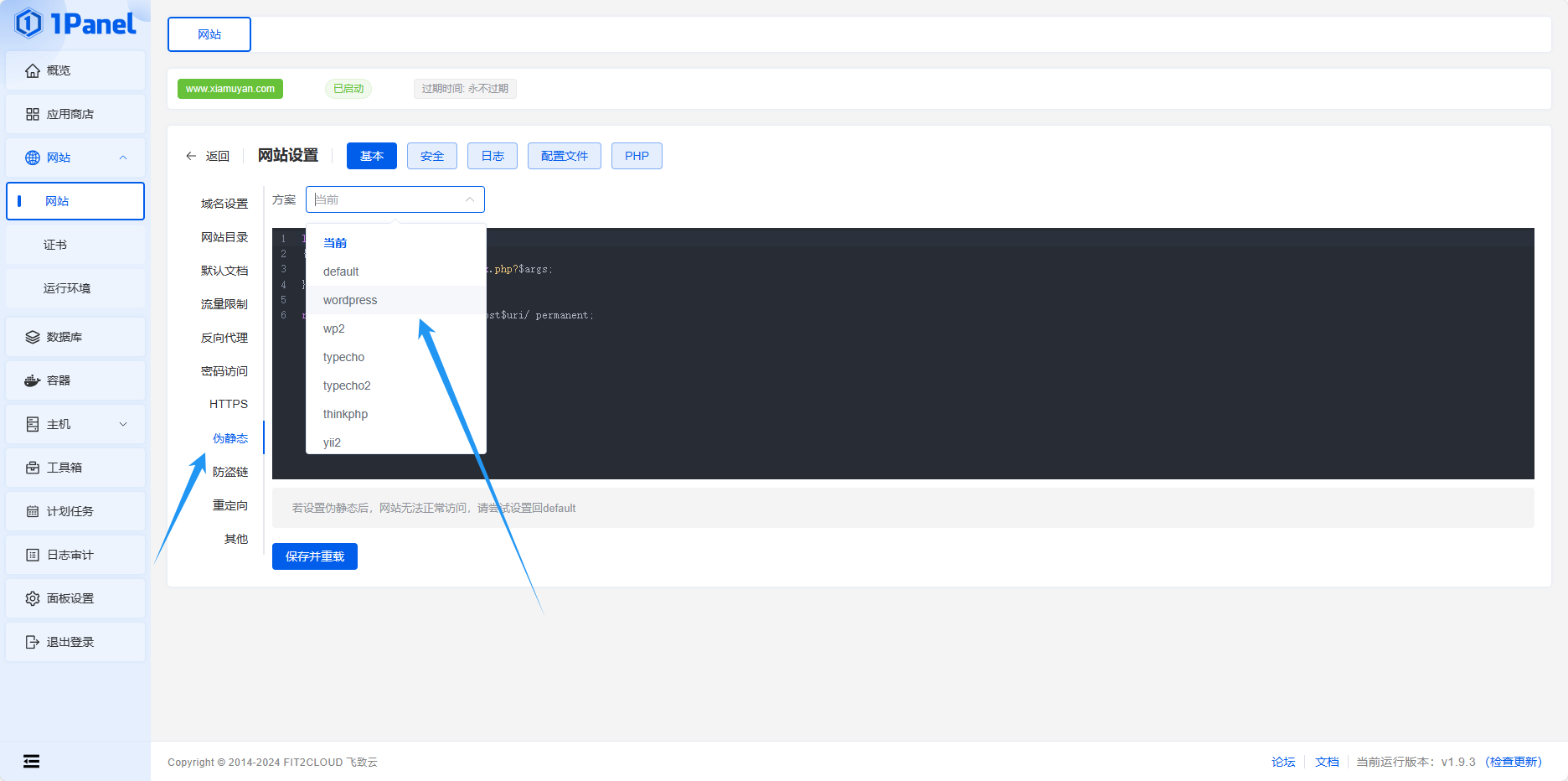This screenshot has width=1568, height=781.
Task: Click the 容器 docker icon
Action: tap(33, 380)
